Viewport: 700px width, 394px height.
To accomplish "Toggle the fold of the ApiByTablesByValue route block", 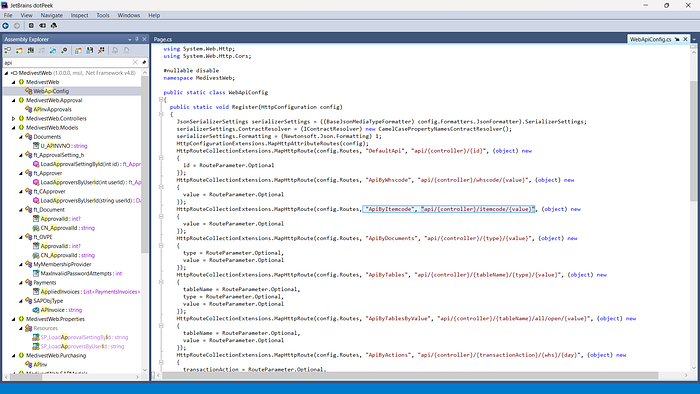I will 161,326.
